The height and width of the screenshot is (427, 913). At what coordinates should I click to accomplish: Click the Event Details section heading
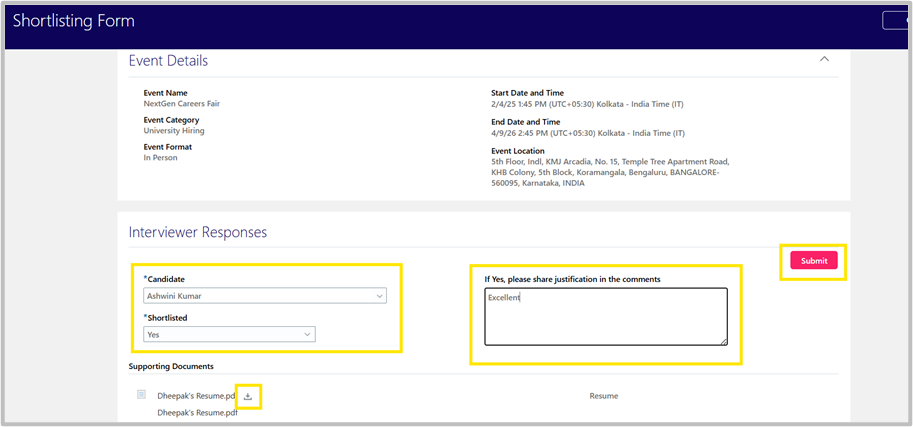coord(168,61)
